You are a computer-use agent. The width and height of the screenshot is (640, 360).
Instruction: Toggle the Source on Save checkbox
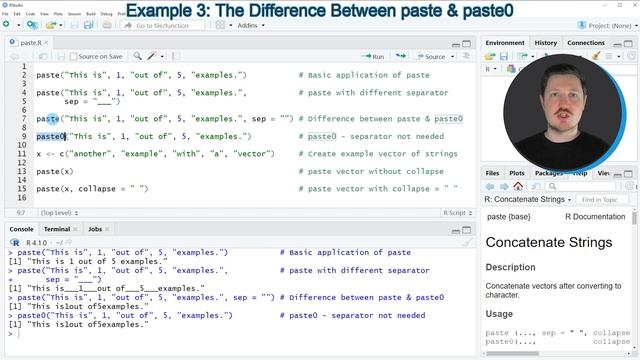coord(73,56)
